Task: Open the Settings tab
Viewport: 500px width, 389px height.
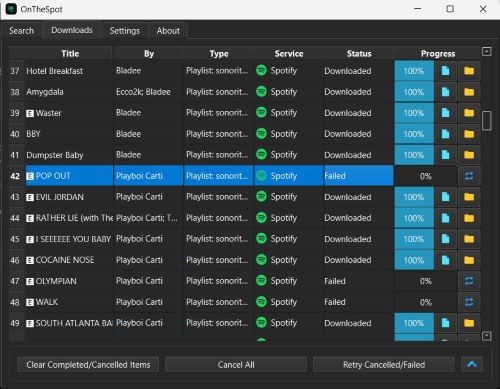Action: pyautogui.click(x=125, y=31)
